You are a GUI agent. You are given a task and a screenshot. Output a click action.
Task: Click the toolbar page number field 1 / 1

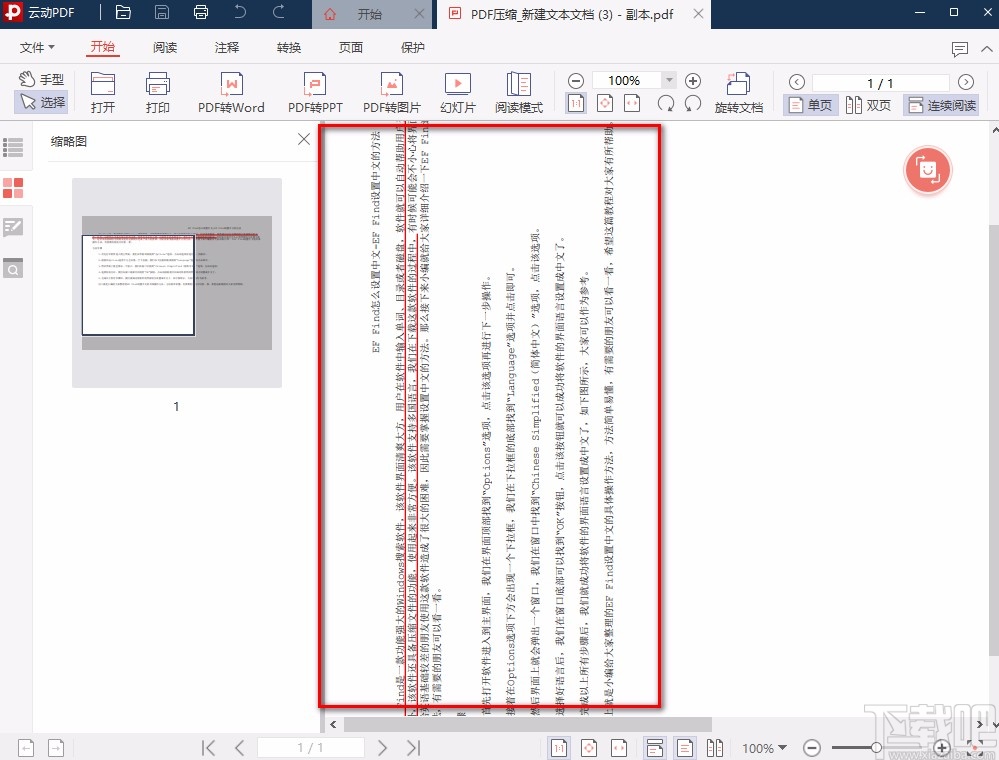tap(880, 83)
